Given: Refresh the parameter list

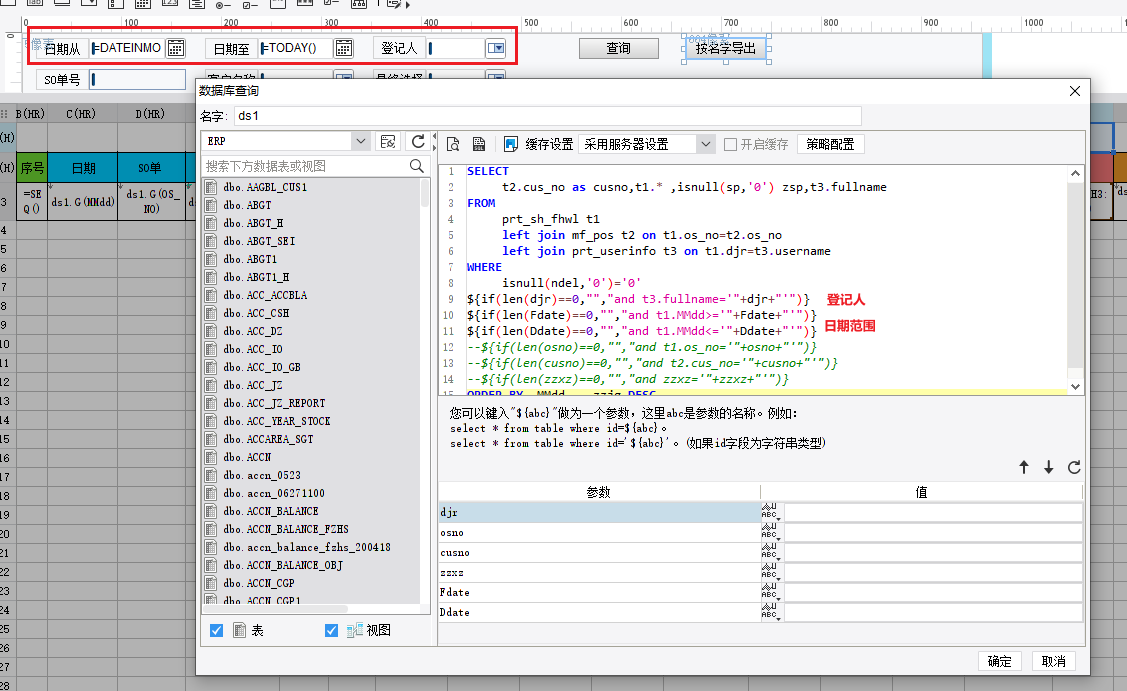Looking at the screenshot, I should [x=1074, y=467].
